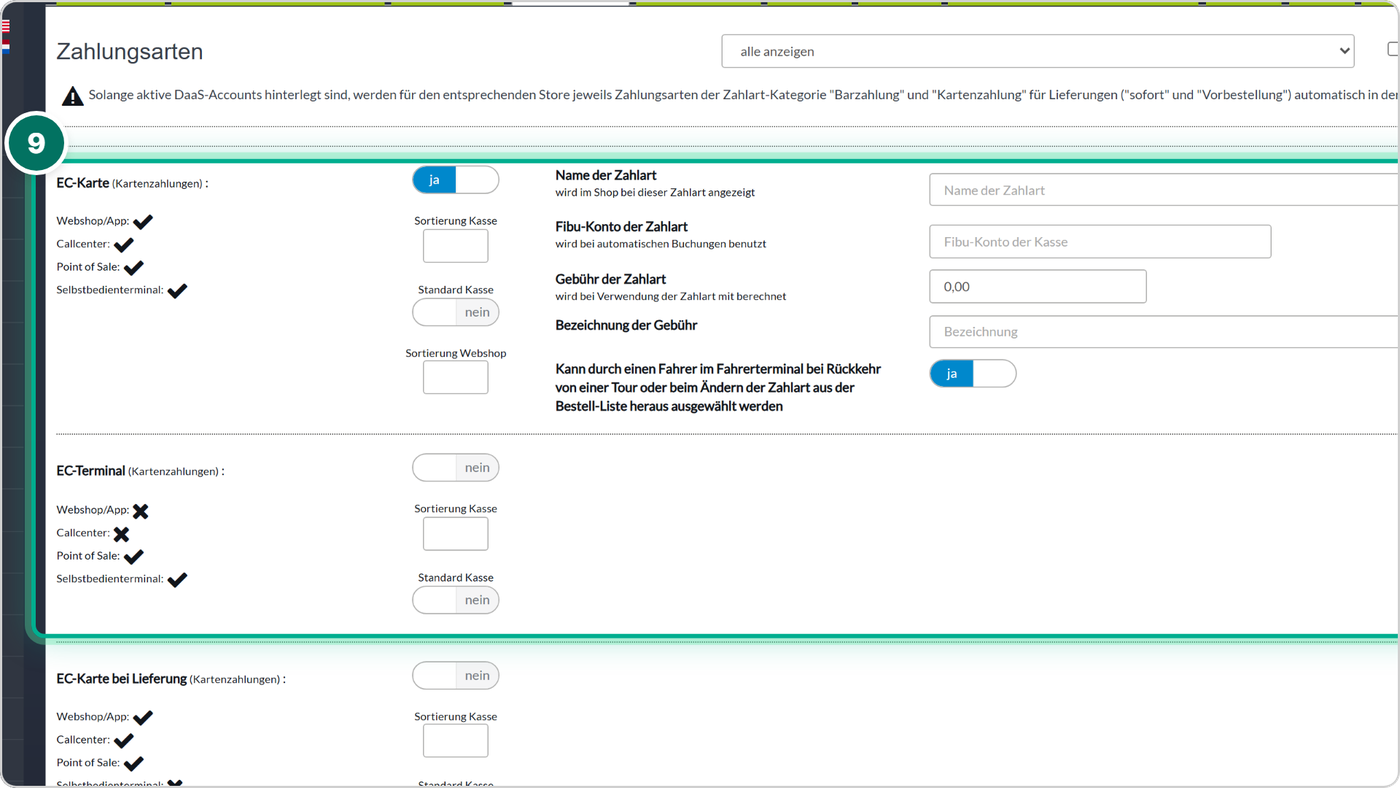
Task: Toggle Standard Kasse switch for EC-Karte
Action: point(456,312)
